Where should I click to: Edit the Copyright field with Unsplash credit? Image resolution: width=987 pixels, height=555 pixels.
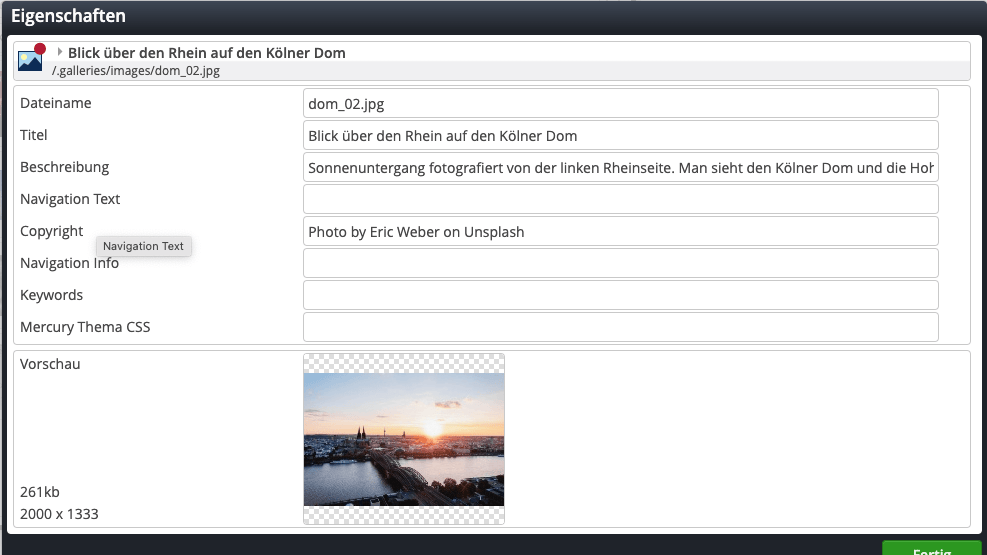coord(620,231)
